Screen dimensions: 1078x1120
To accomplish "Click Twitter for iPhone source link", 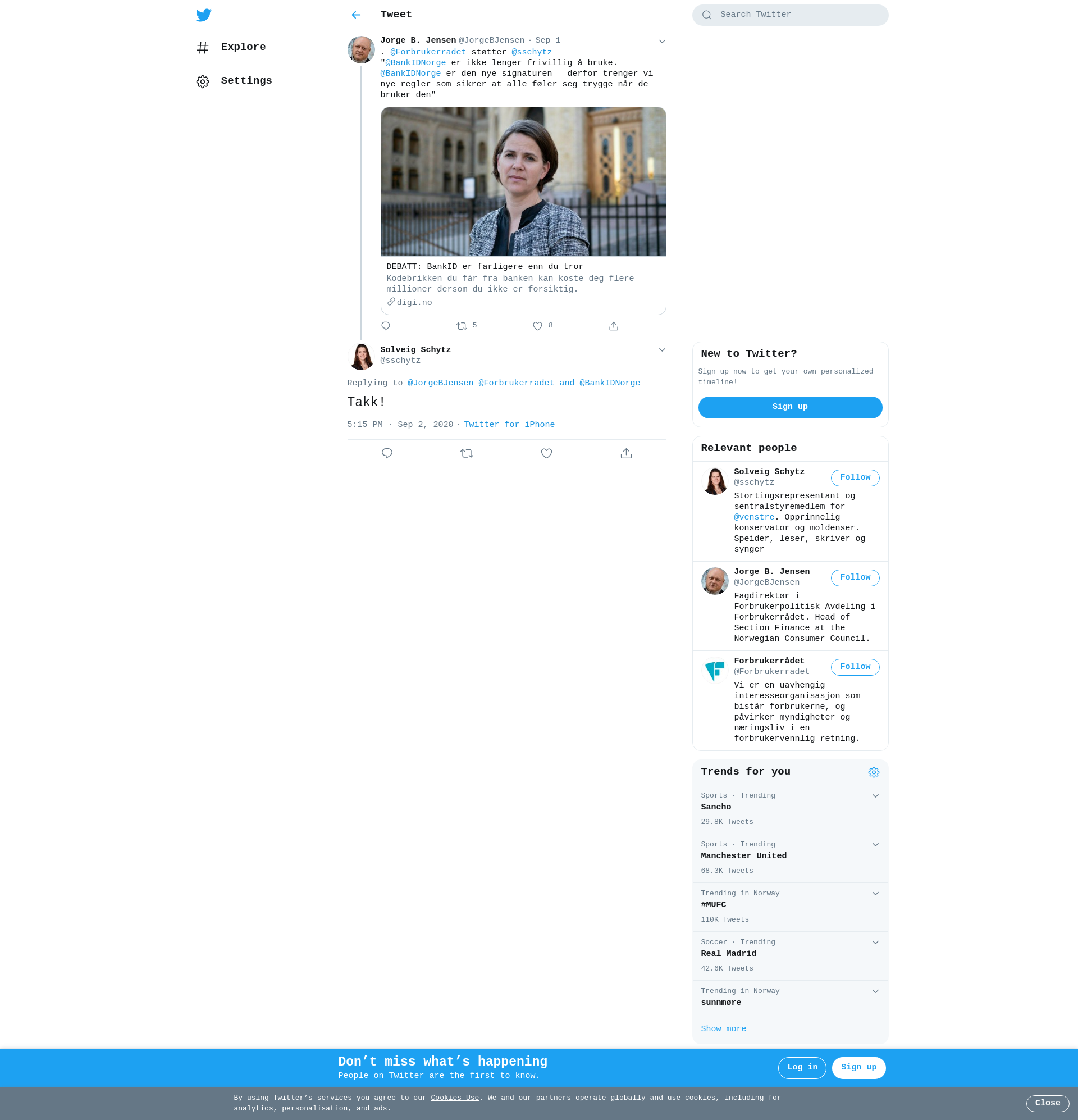I will click(509, 425).
